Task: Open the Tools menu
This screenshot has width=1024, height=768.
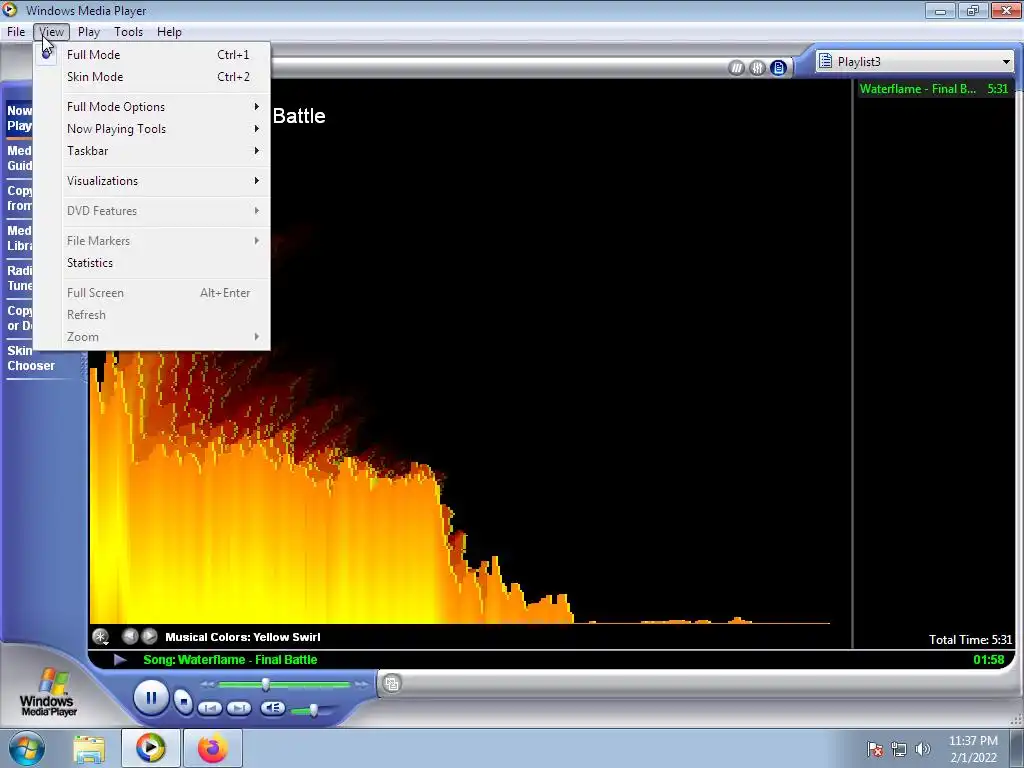Action: [128, 32]
